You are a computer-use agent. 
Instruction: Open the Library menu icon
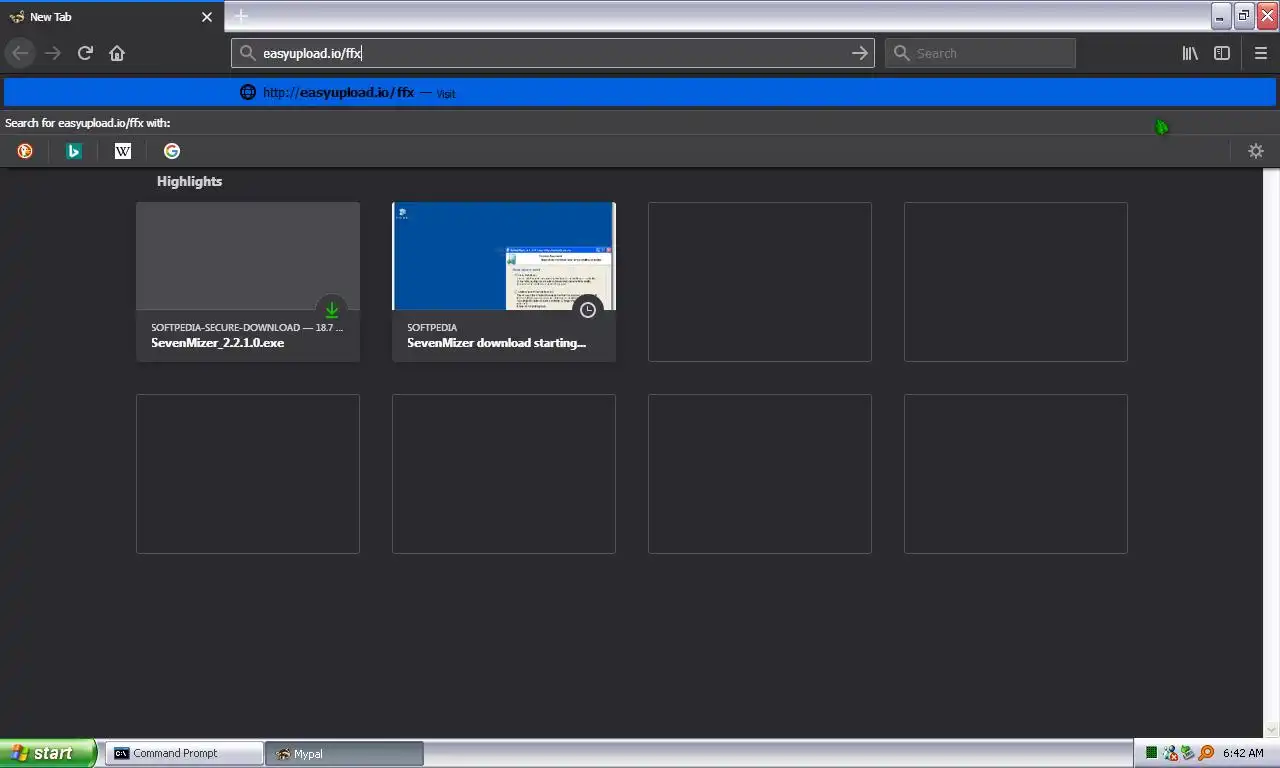pos(1190,53)
